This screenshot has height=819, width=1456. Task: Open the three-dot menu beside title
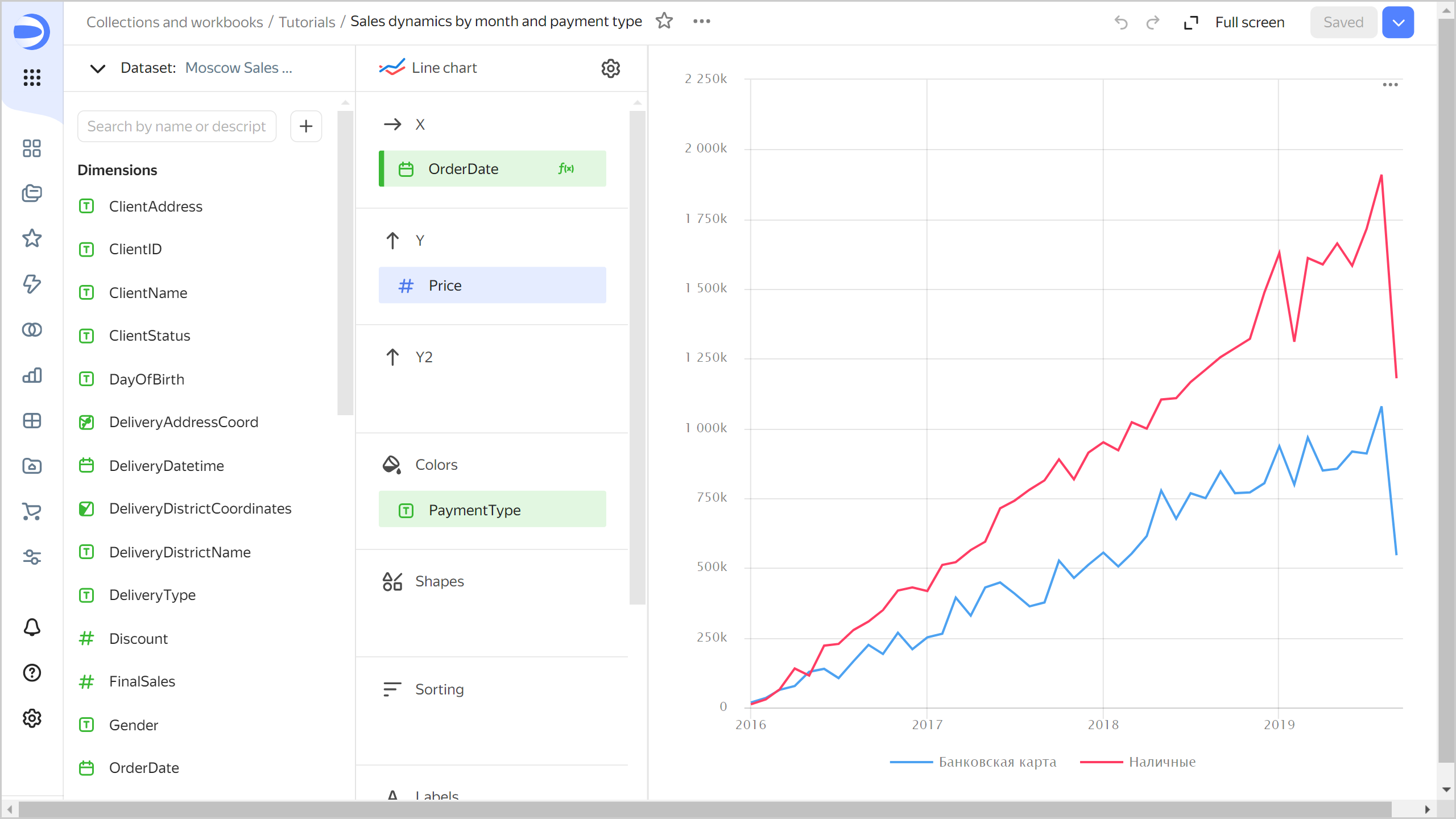pyautogui.click(x=701, y=22)
